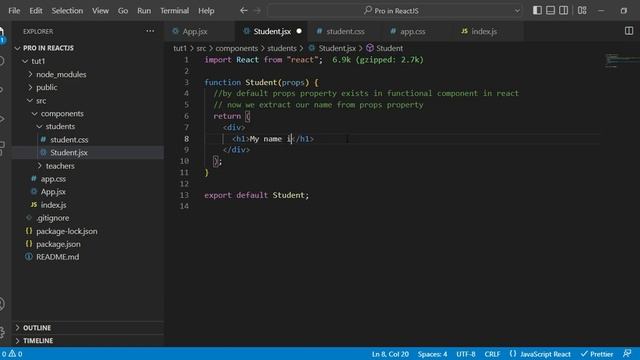Split the editor to the right
The width and height of the screenshot is (640, 360).
(x=629, y=31)
